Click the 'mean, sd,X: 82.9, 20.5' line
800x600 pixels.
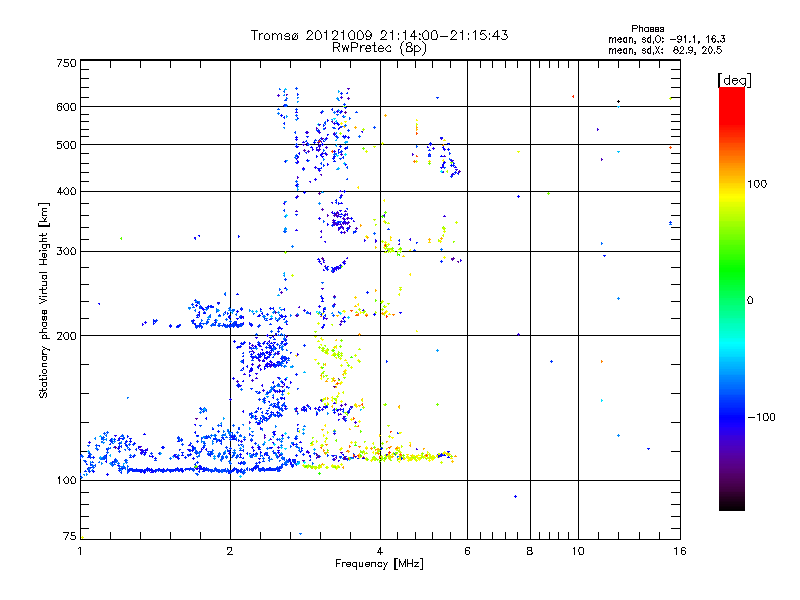(x=665, y=50)
